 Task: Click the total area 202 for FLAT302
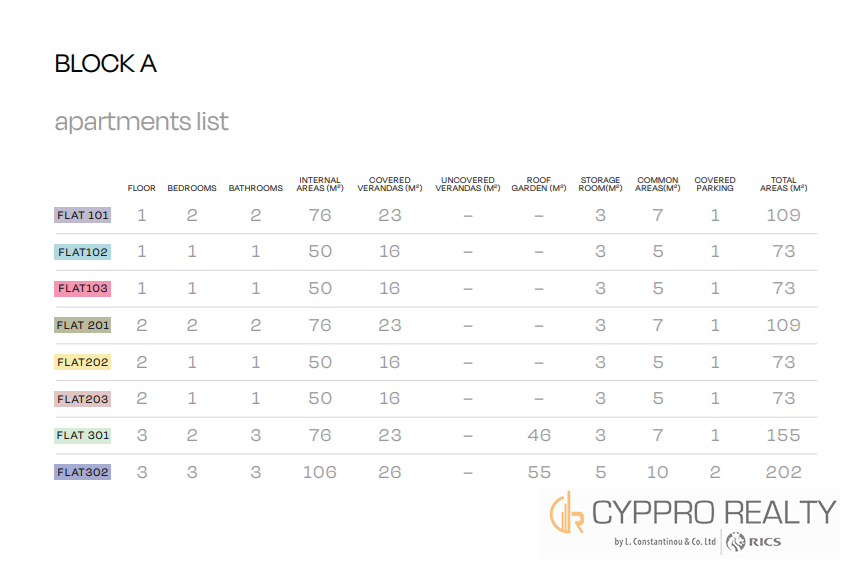pos(783,472)
